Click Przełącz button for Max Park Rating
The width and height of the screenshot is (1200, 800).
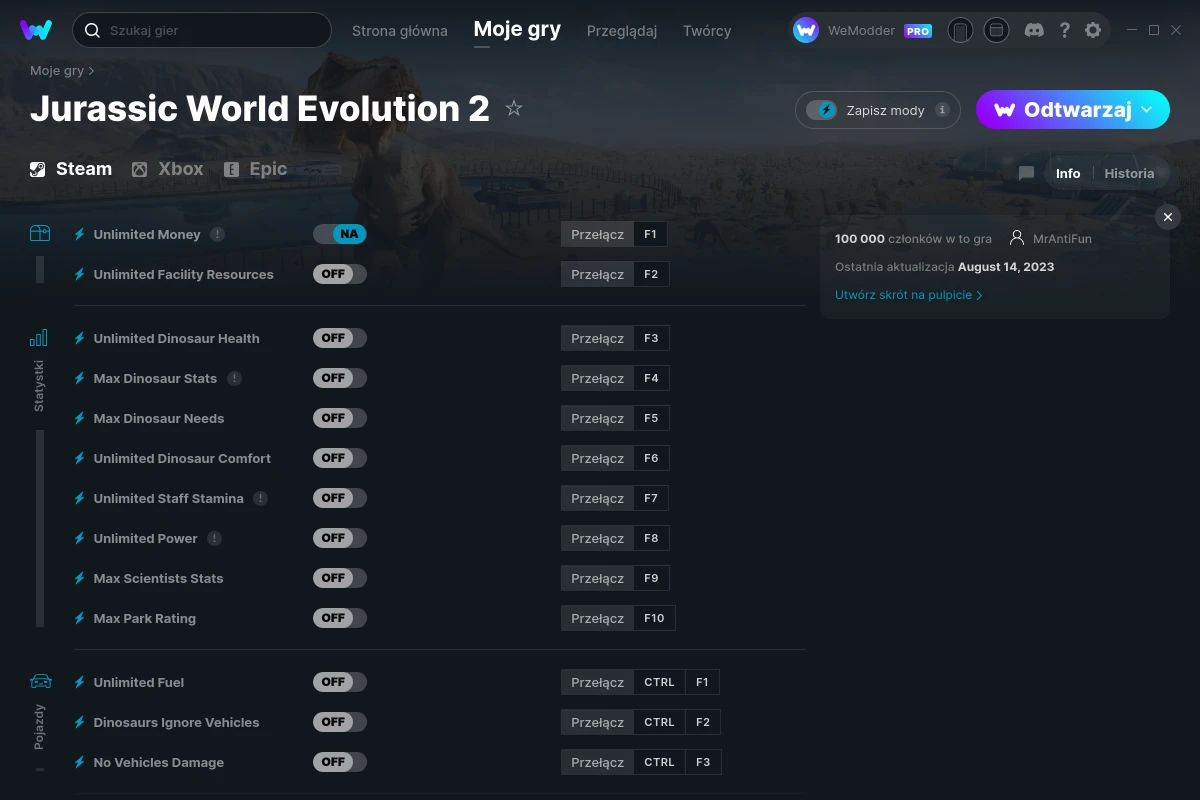[597, 618]
